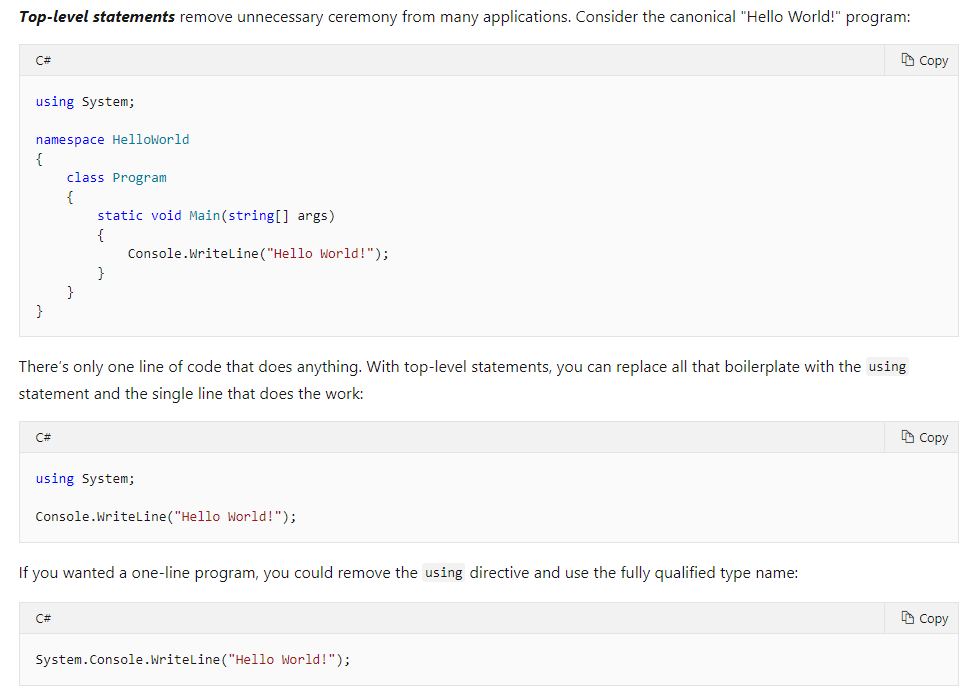972x690 pixels.
Task: Click the C# label above the namespace code
Action: 44,61
